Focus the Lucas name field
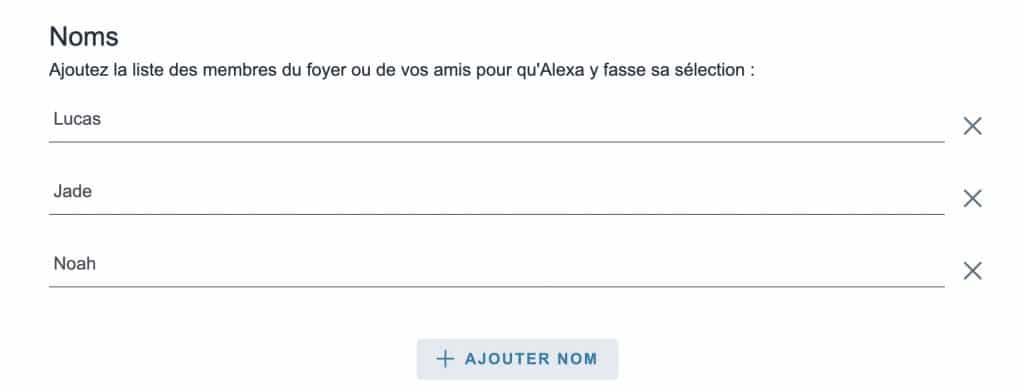This screenshot has width=1024, height=391. pos(496,123)
